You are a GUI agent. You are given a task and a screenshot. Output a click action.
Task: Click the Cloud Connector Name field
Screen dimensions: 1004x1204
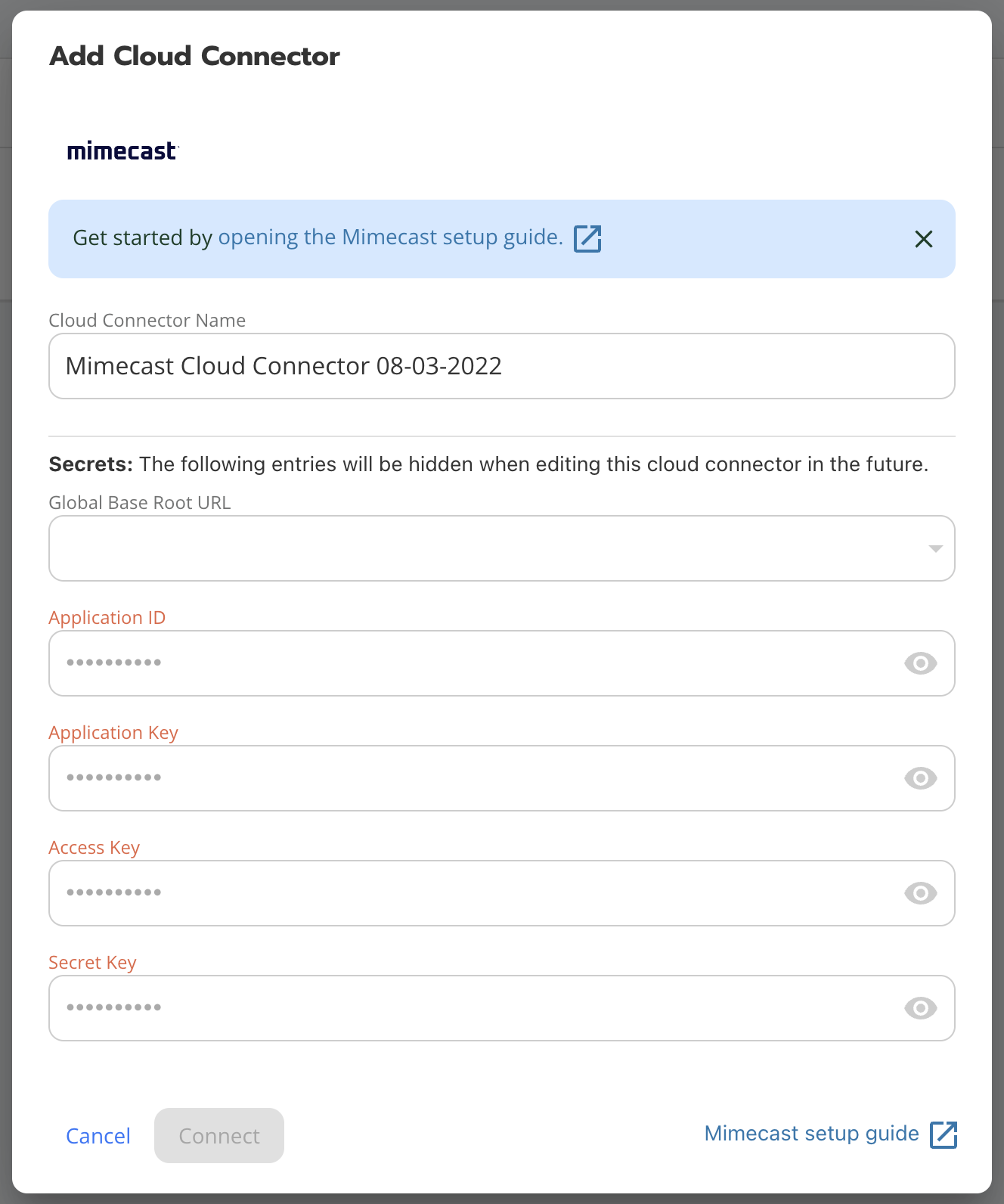(x=501, y=366)
